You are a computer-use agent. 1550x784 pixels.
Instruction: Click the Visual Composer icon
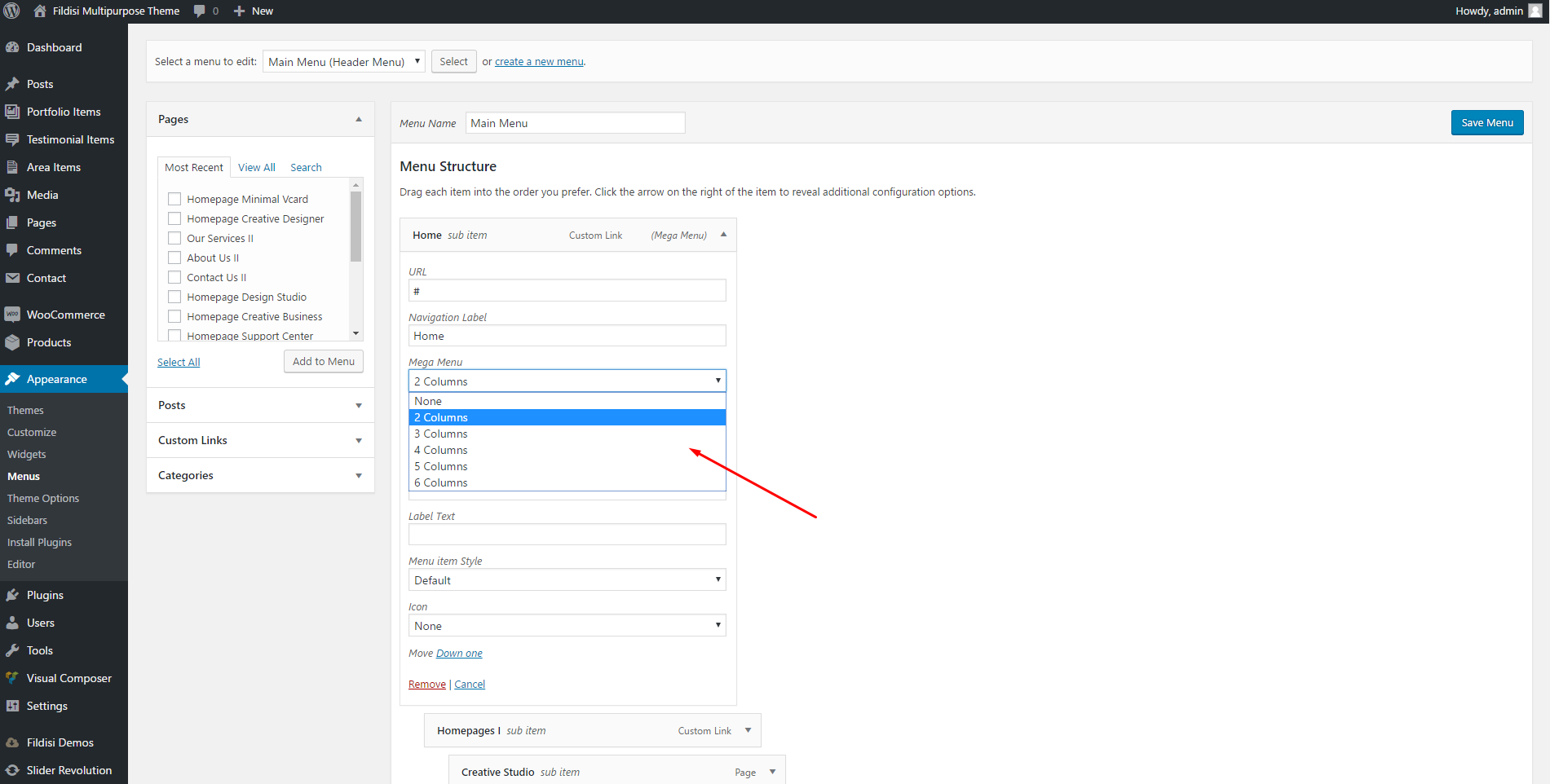coord(12,678)
